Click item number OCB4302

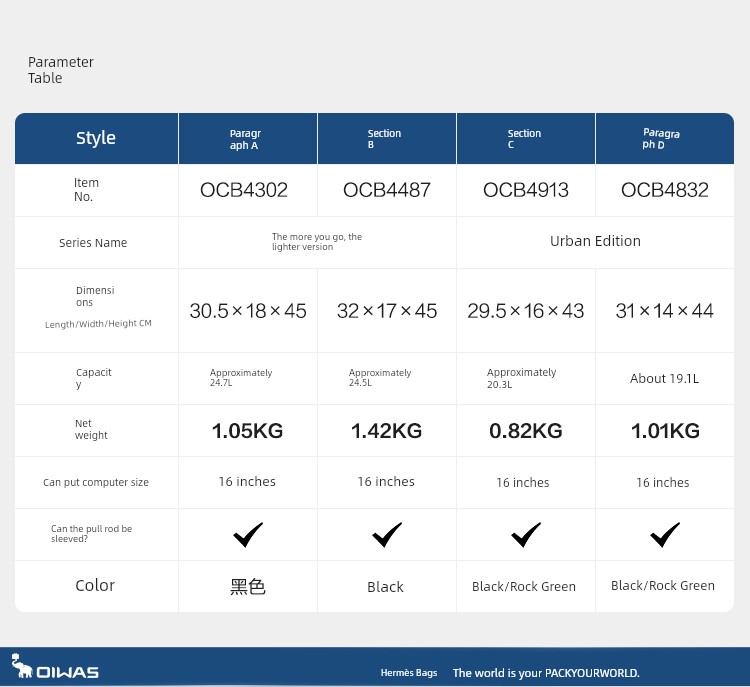pos(245,190)
